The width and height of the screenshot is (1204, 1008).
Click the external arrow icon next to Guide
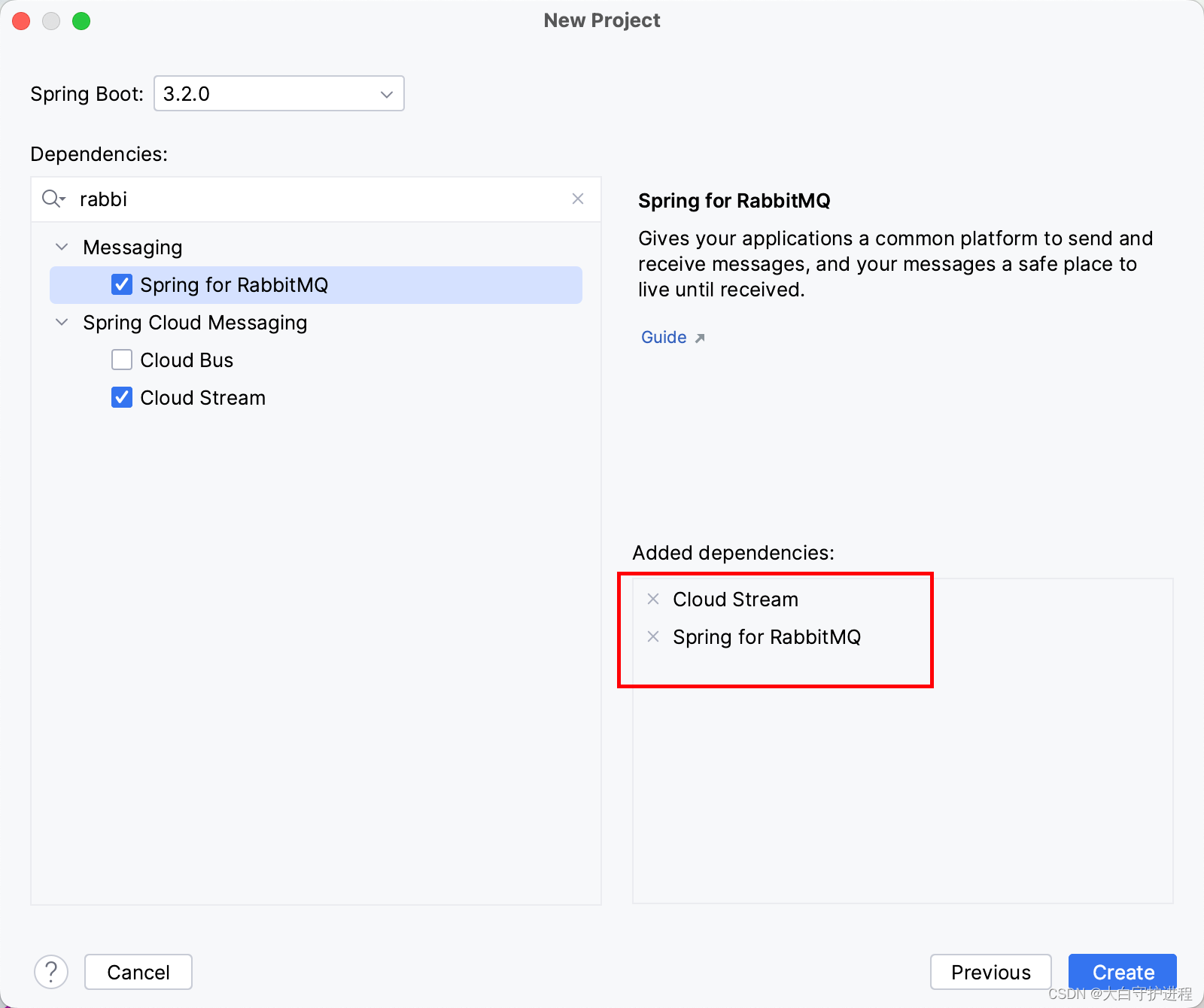pos(700,338)
